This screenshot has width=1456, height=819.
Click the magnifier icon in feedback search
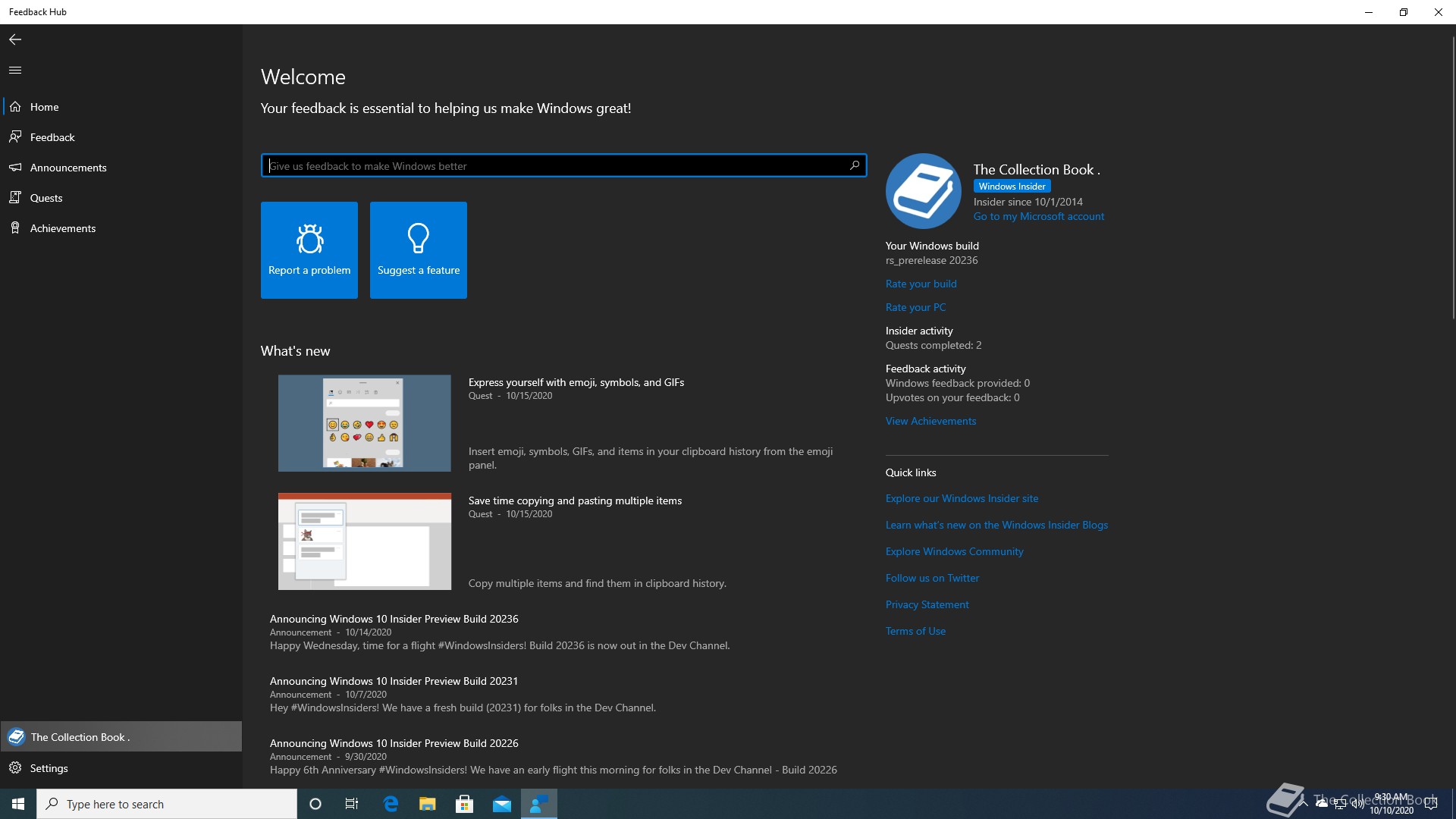[854, 165]
